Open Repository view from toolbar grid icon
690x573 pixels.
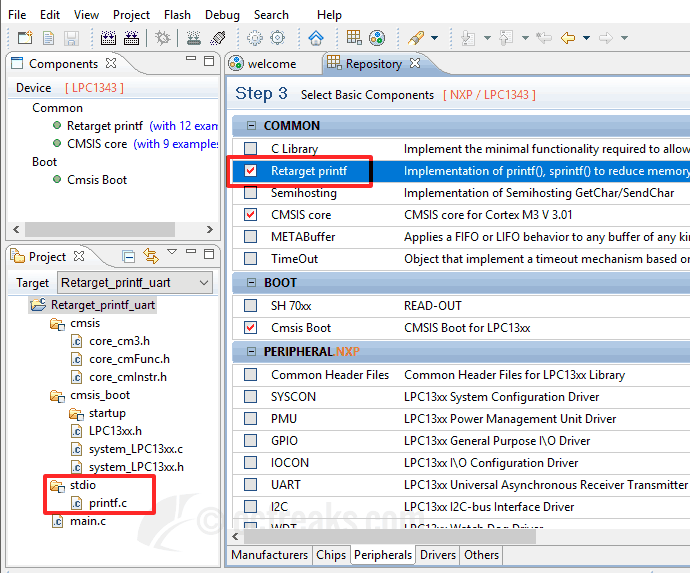coord(354,38)
